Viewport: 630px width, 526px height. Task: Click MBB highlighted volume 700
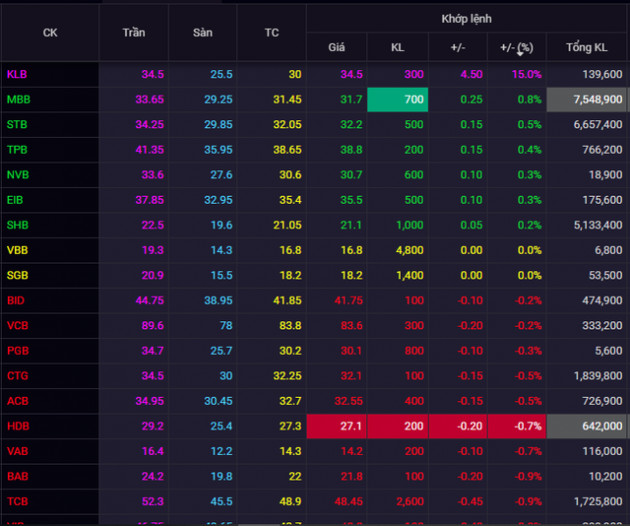tap(397, 99)
